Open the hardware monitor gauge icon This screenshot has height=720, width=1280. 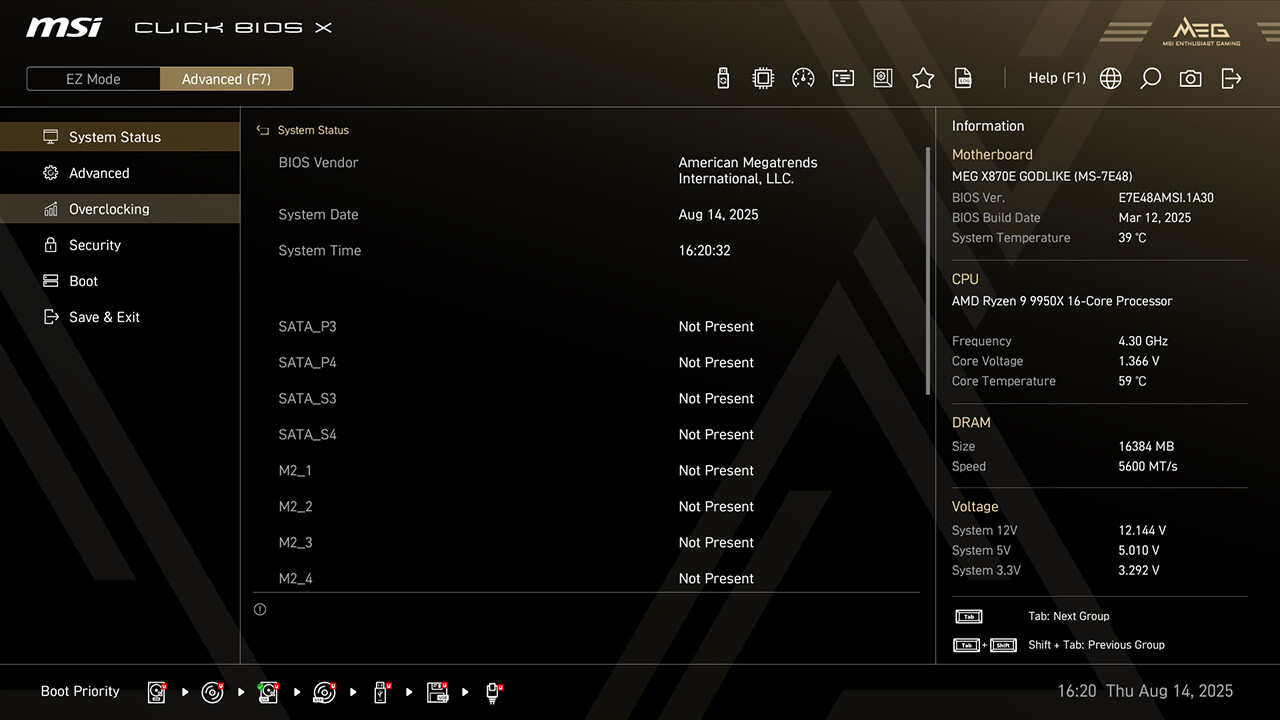coord(803,78)
